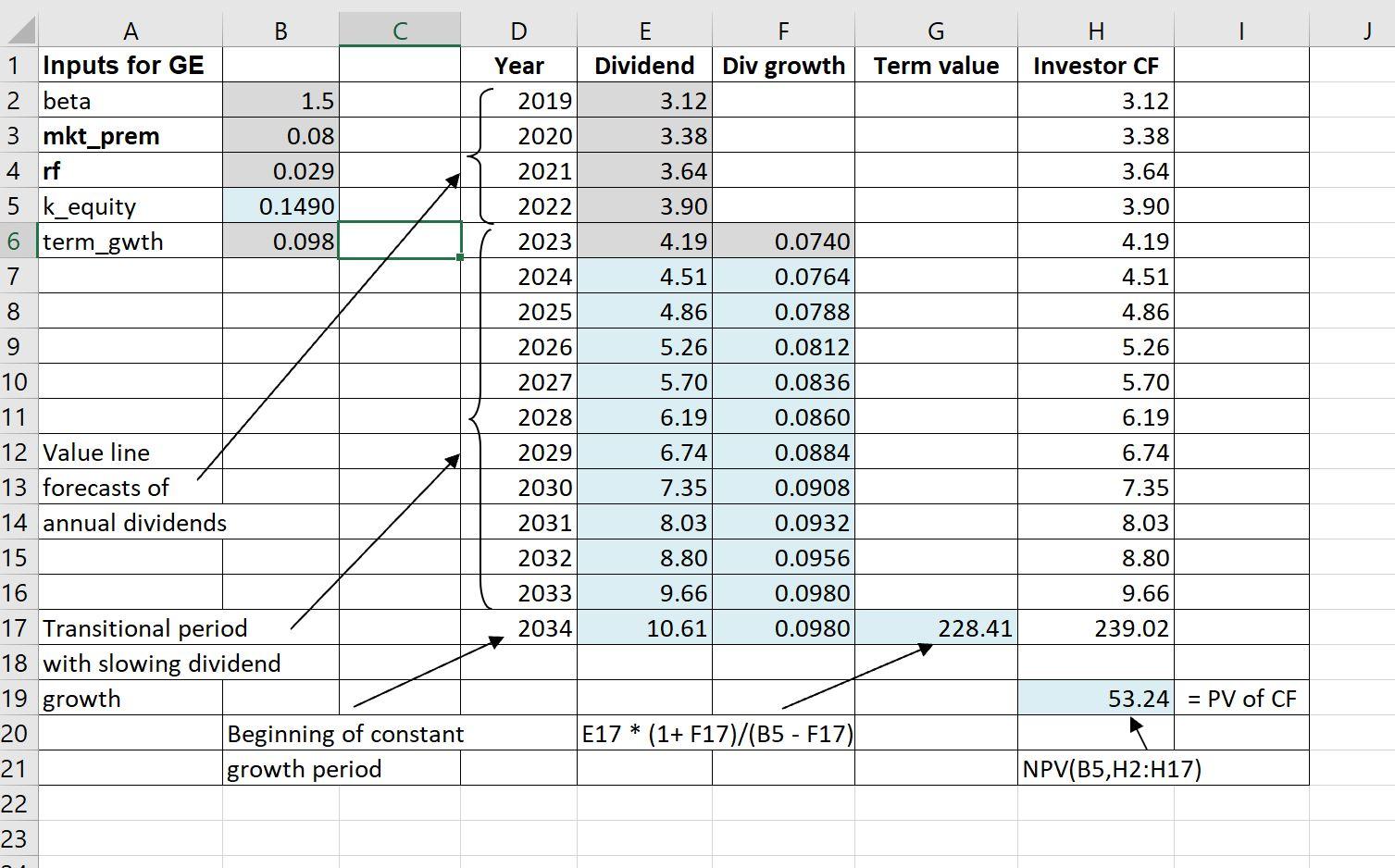Viewport: 1395px width, 868px height.
Task: Click the Dividend column heading cell
Action: 644,65
